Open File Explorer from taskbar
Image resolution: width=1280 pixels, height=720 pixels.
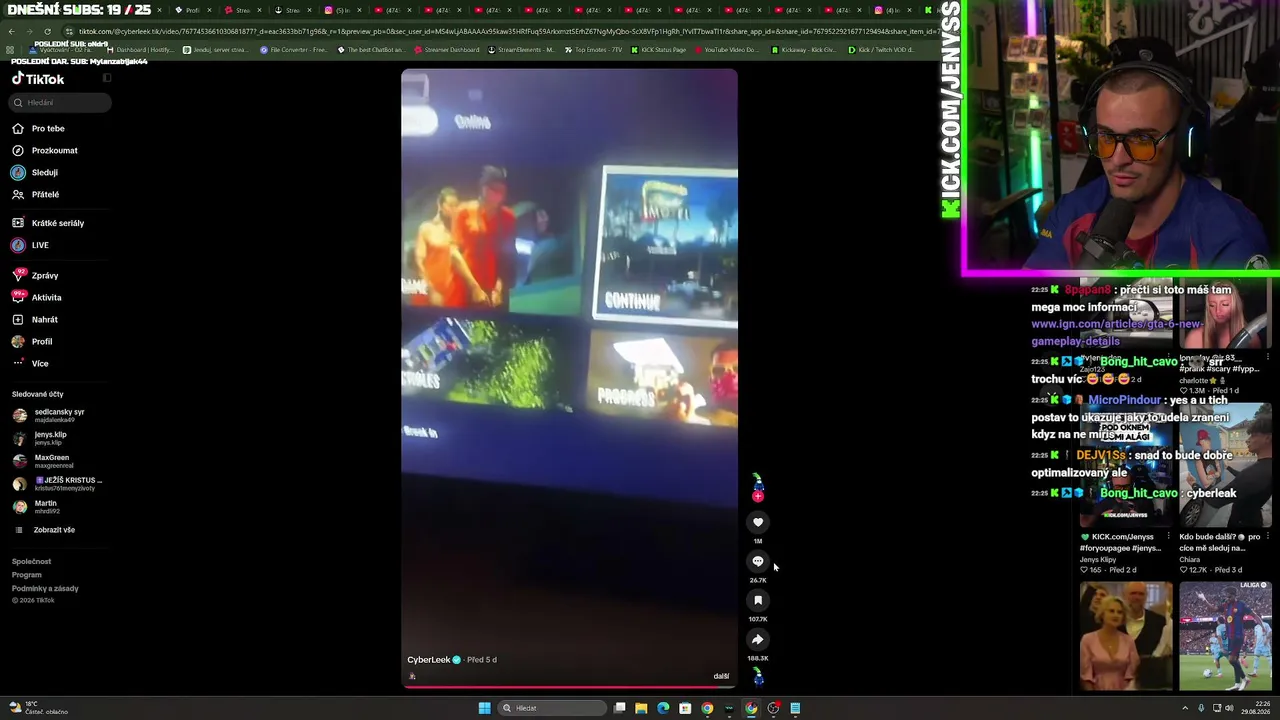coord(641,708)
